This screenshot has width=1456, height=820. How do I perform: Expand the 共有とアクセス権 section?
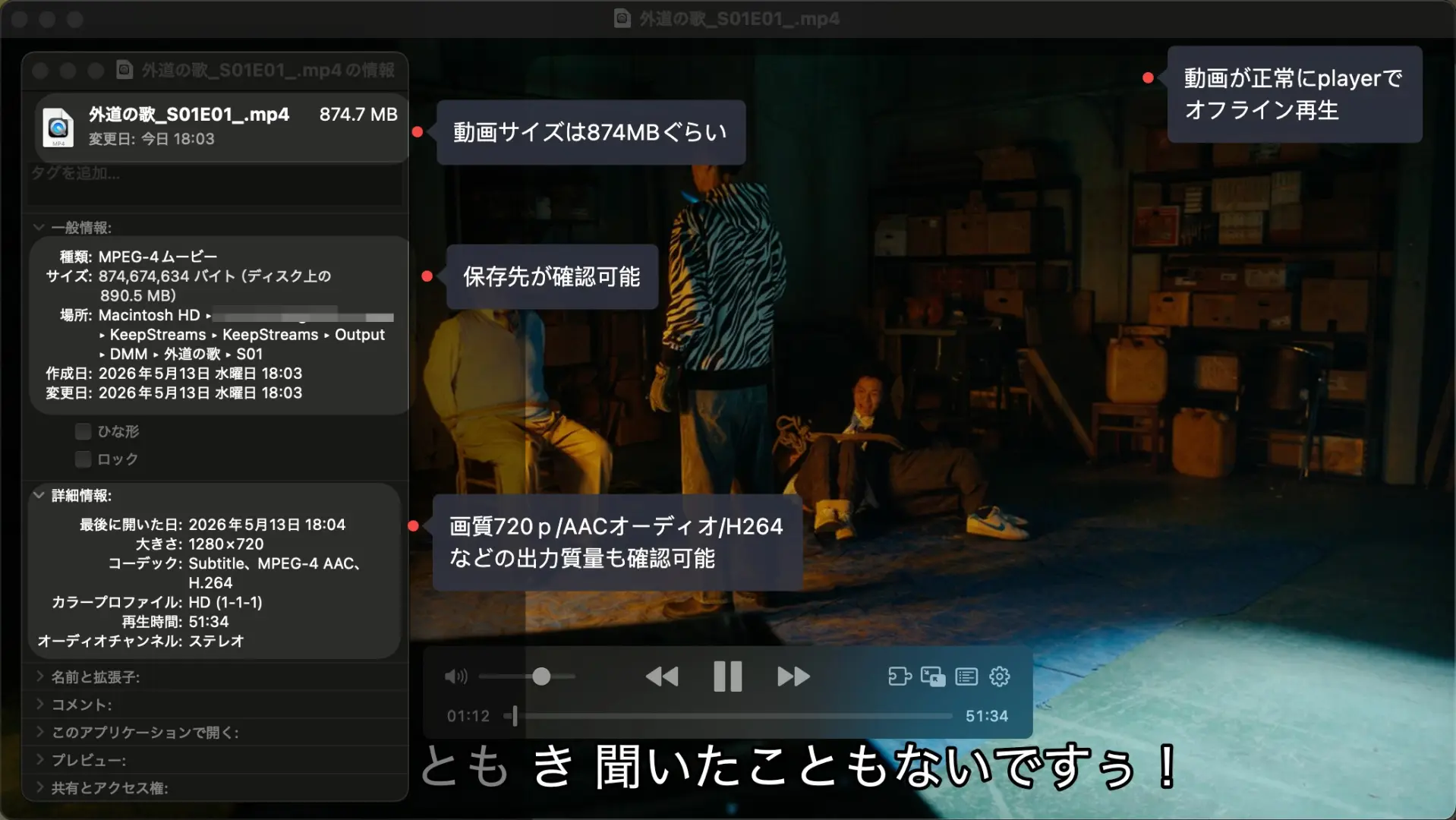(39, 787)
